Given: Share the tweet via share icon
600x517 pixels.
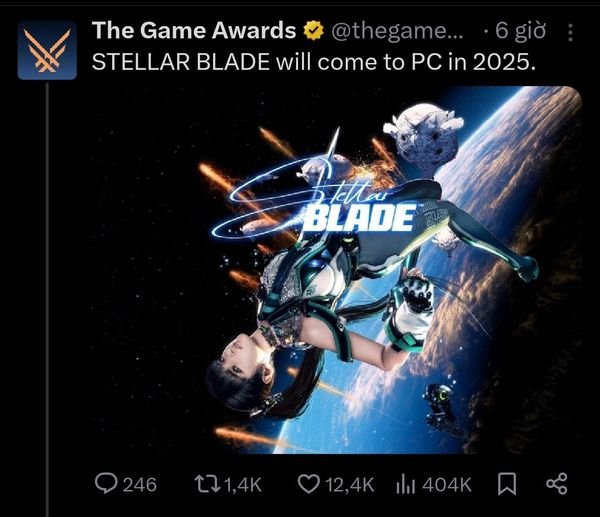Looking at the screenshot, I should [556, 484].
